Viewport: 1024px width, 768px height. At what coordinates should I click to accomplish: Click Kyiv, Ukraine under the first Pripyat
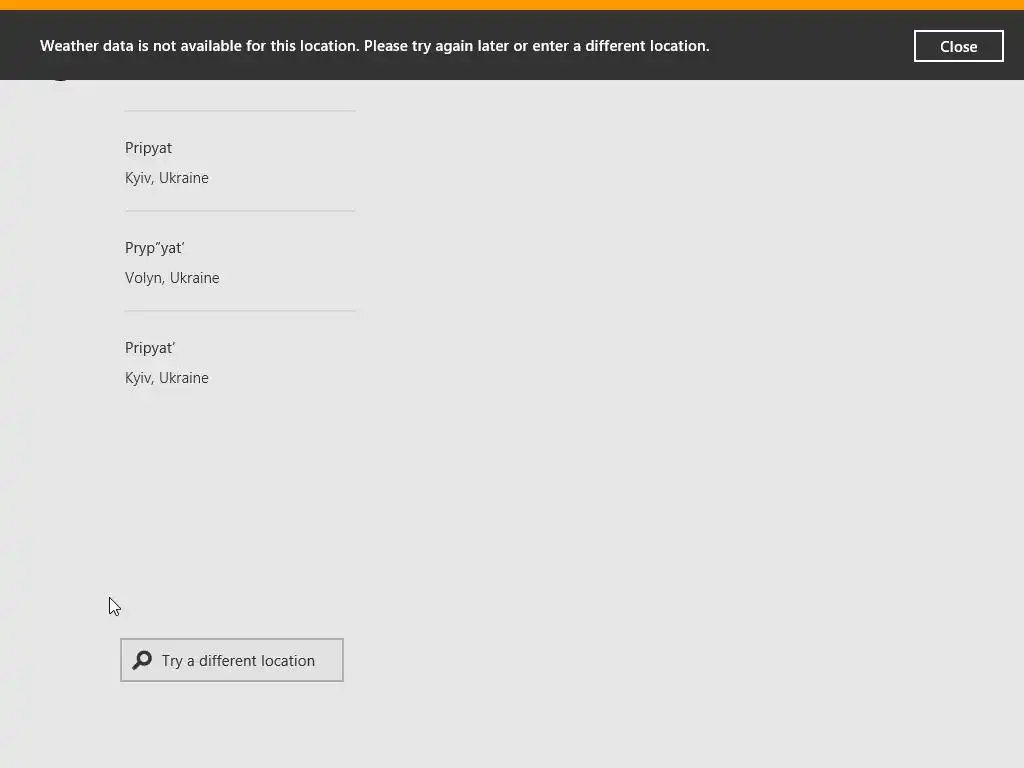click(167, 178)
